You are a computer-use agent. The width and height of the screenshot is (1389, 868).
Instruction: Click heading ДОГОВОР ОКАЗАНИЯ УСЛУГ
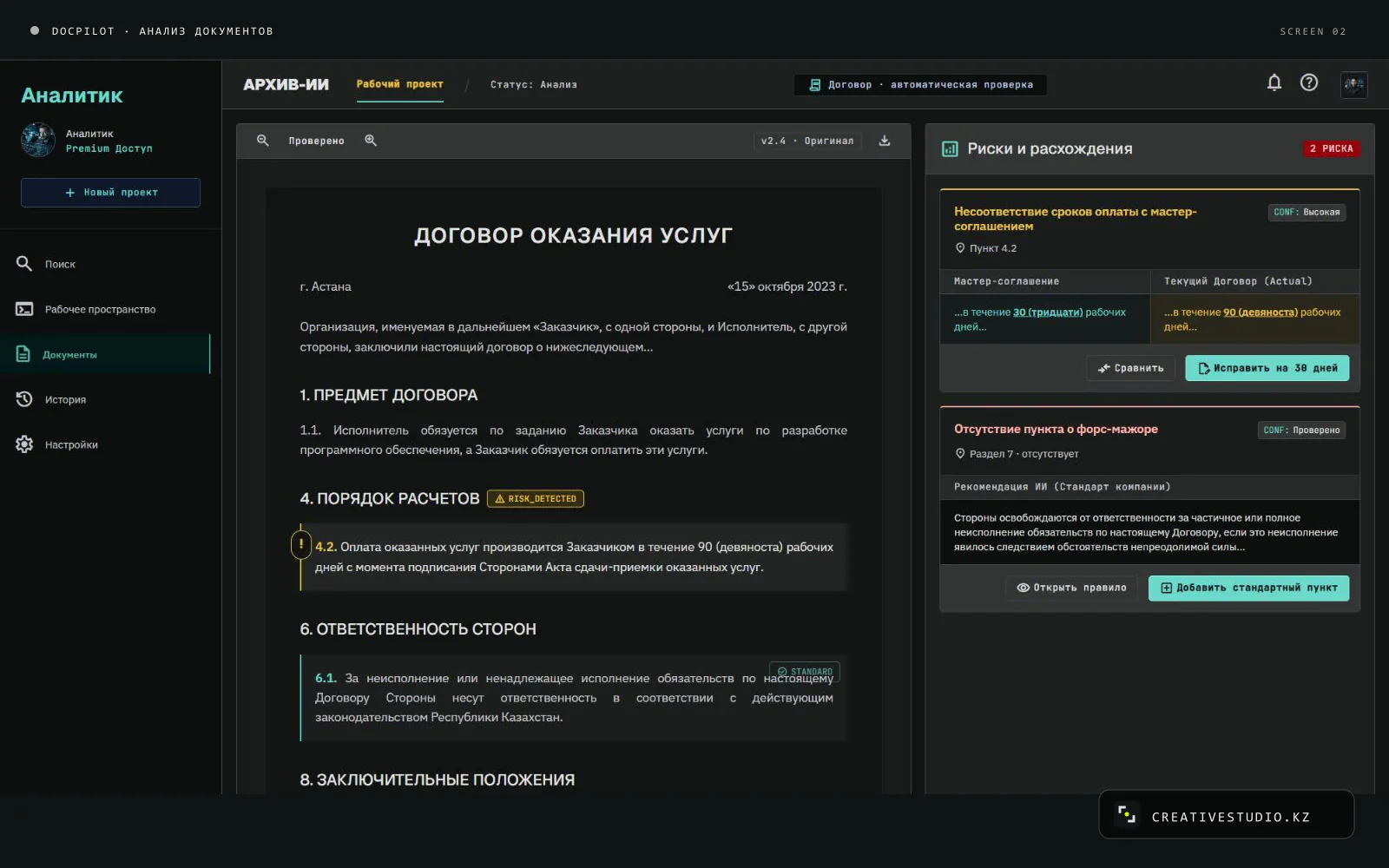(573, 236)
